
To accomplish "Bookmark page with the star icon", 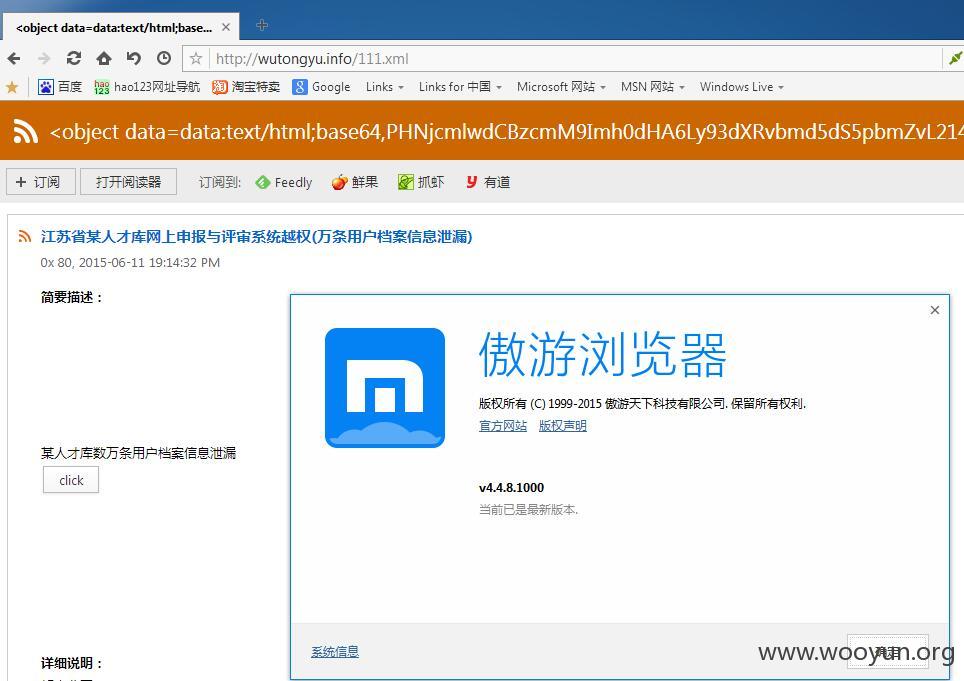I will pos(196,59).
